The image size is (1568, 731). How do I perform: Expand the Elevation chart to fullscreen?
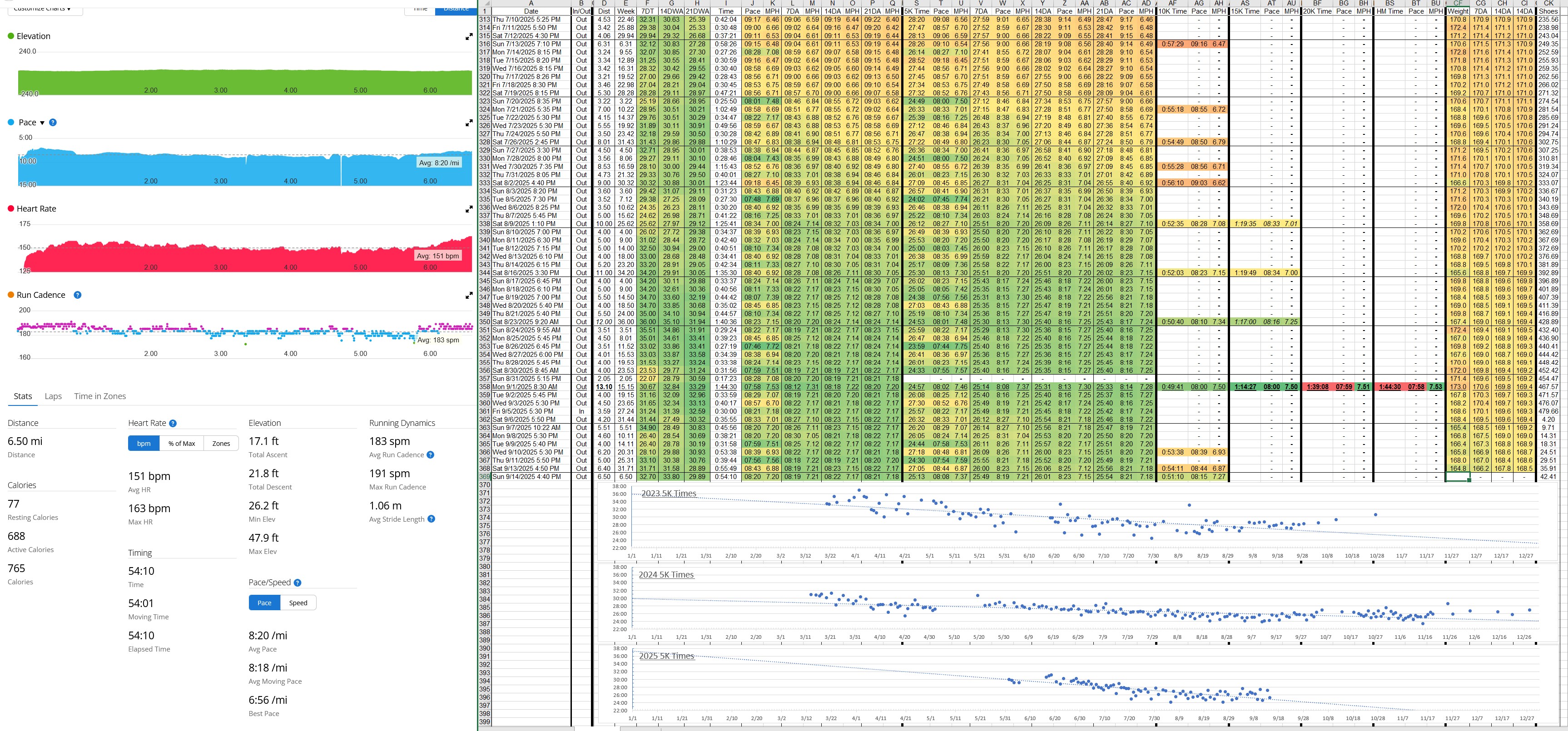pos(469,36)
